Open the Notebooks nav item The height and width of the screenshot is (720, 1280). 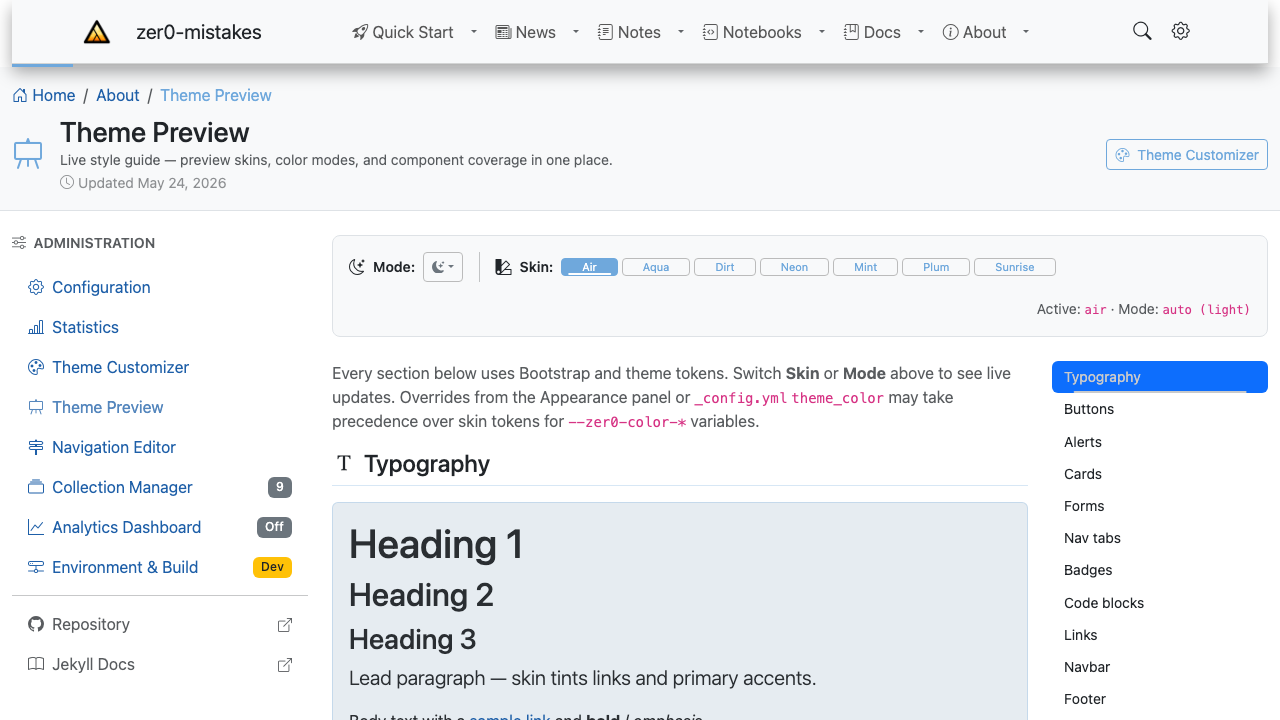tap(752, 32)
